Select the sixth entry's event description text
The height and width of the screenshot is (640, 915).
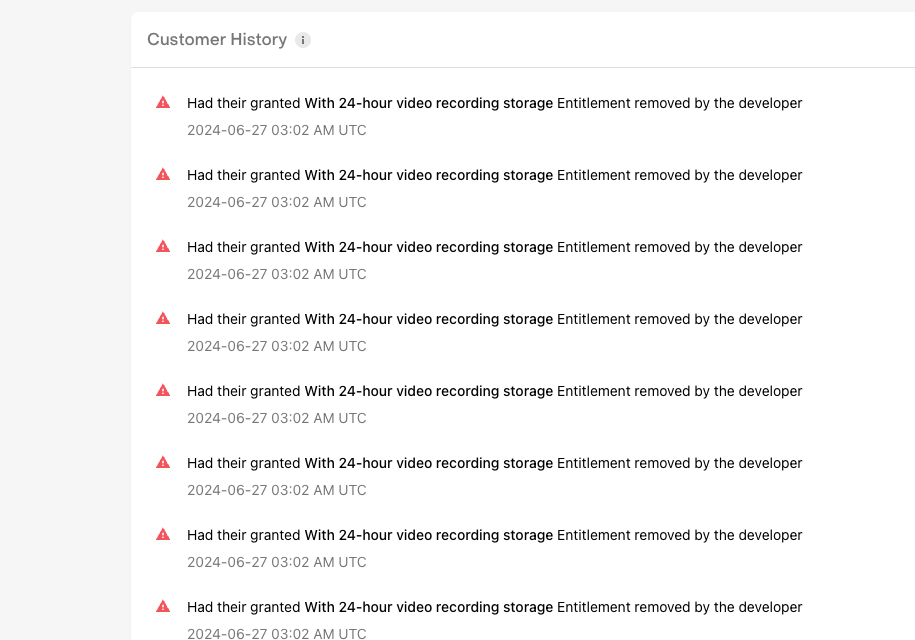[494, 463]
